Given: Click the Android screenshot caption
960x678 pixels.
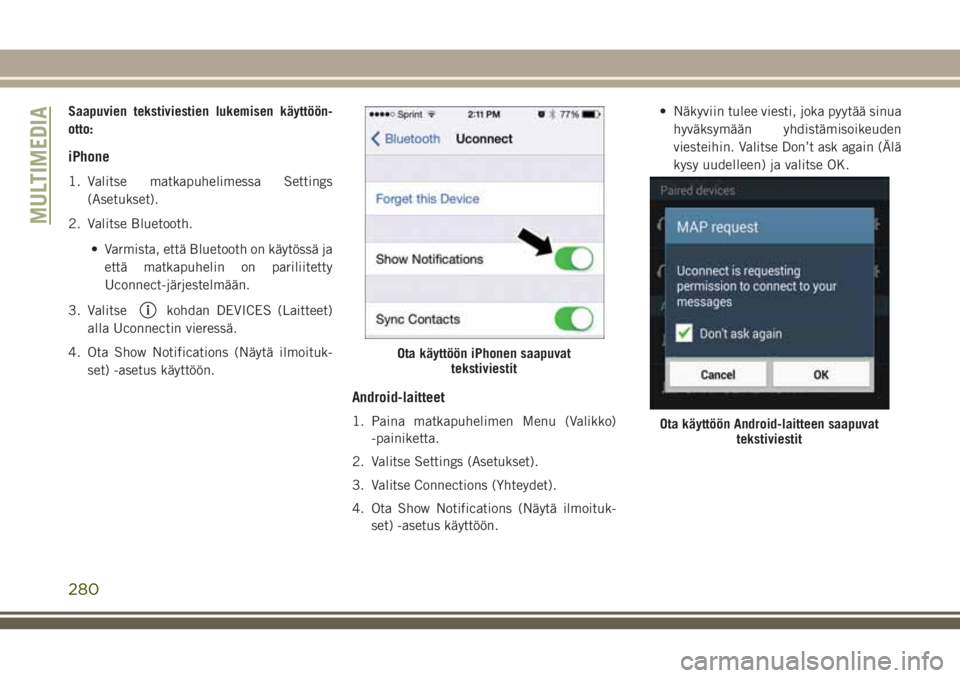Looking at the screenshot, I should [769, 431].
